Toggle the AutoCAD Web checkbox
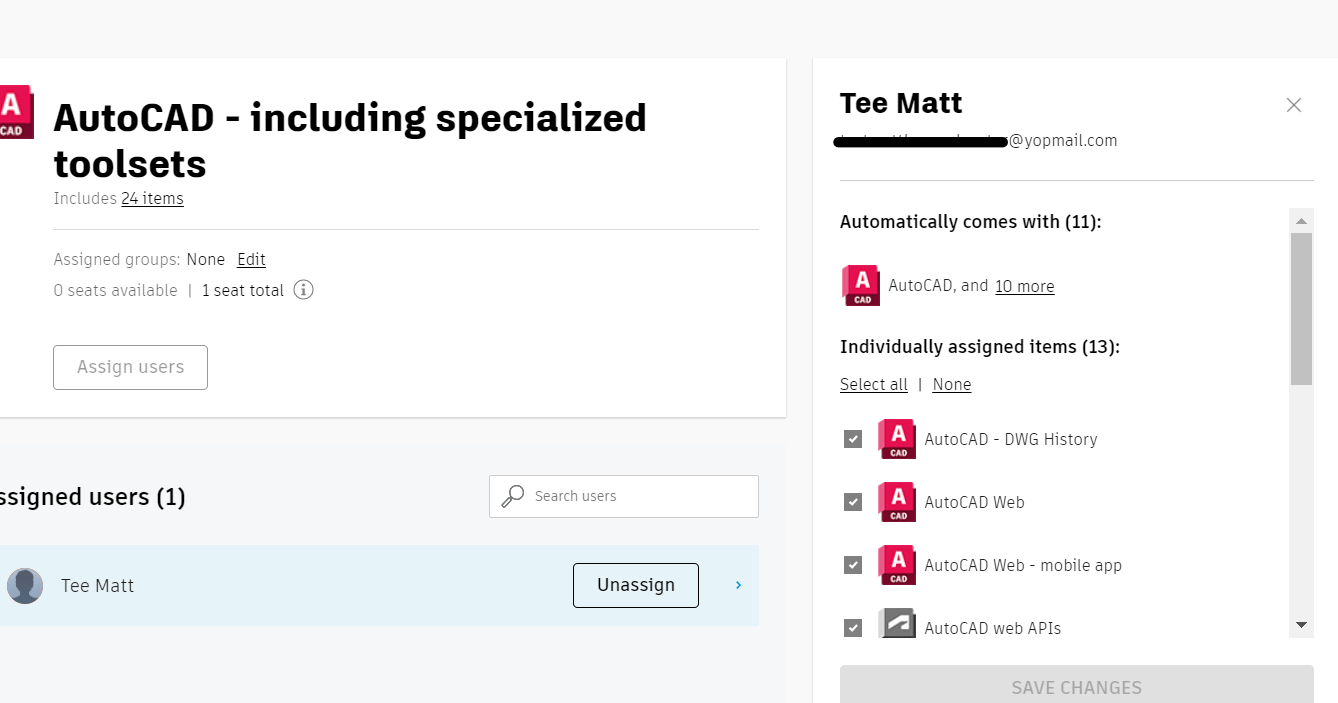This screenshot has width=1338, height=703. coord(853,502)
